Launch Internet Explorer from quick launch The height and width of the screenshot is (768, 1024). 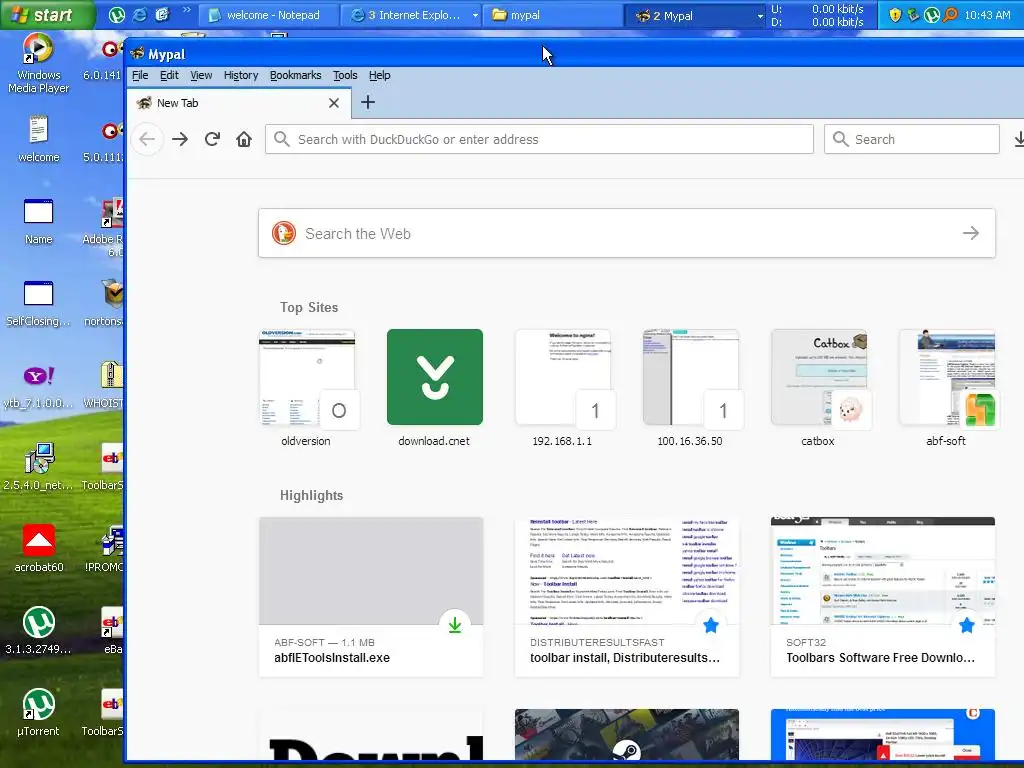(x=139, y=14)
